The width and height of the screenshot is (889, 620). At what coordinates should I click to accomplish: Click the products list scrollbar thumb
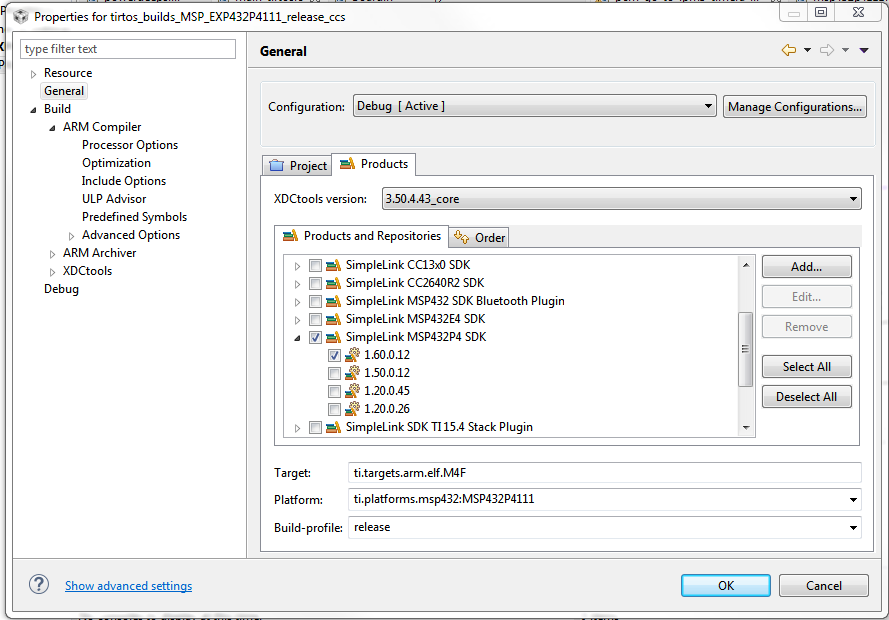[x=746, y=349]
